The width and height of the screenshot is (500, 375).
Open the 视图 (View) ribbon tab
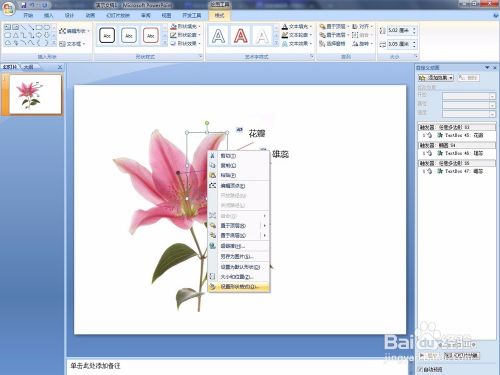tap(166, 16)
